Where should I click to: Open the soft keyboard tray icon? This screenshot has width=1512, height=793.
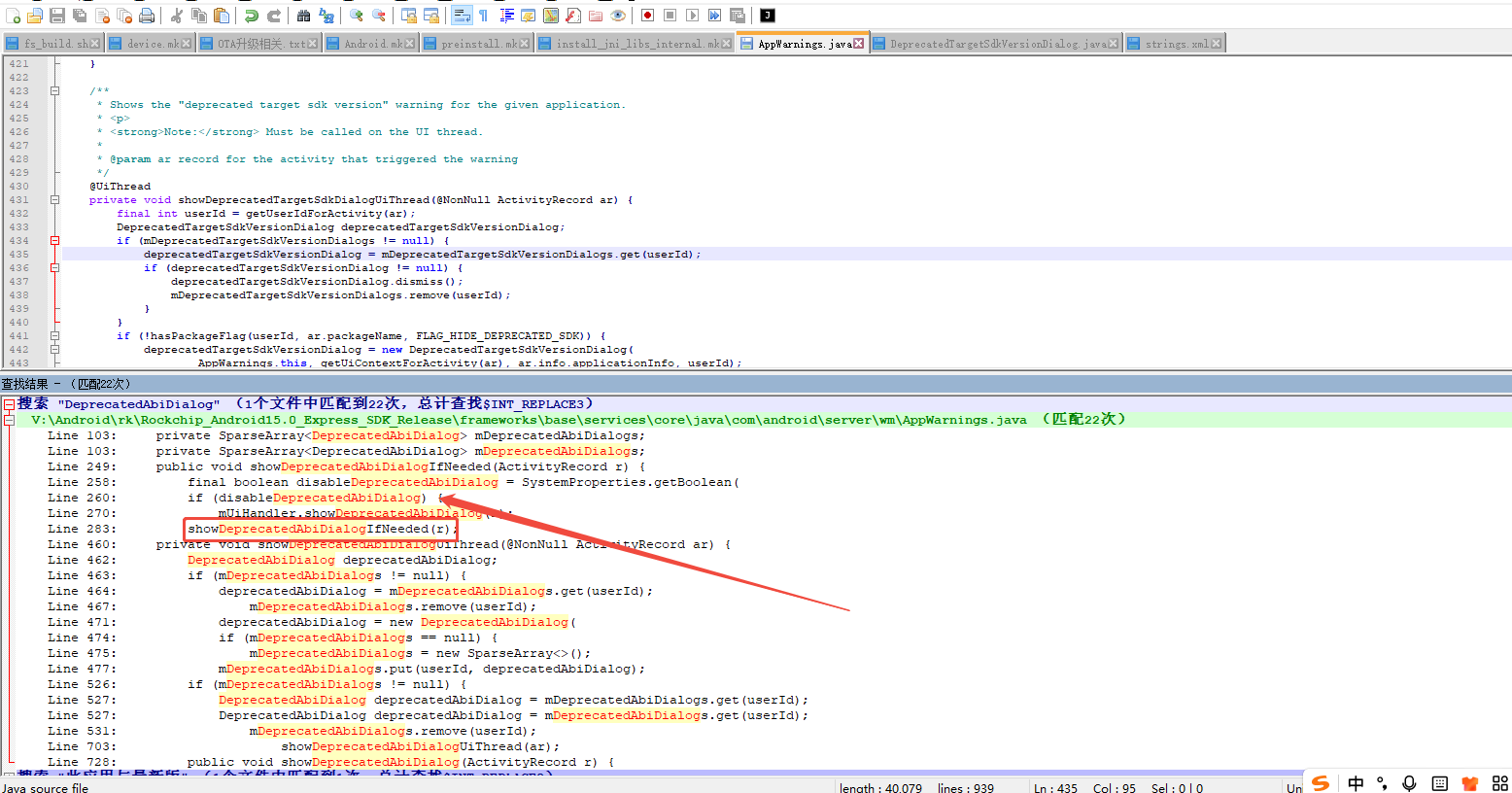(1439, 783)
